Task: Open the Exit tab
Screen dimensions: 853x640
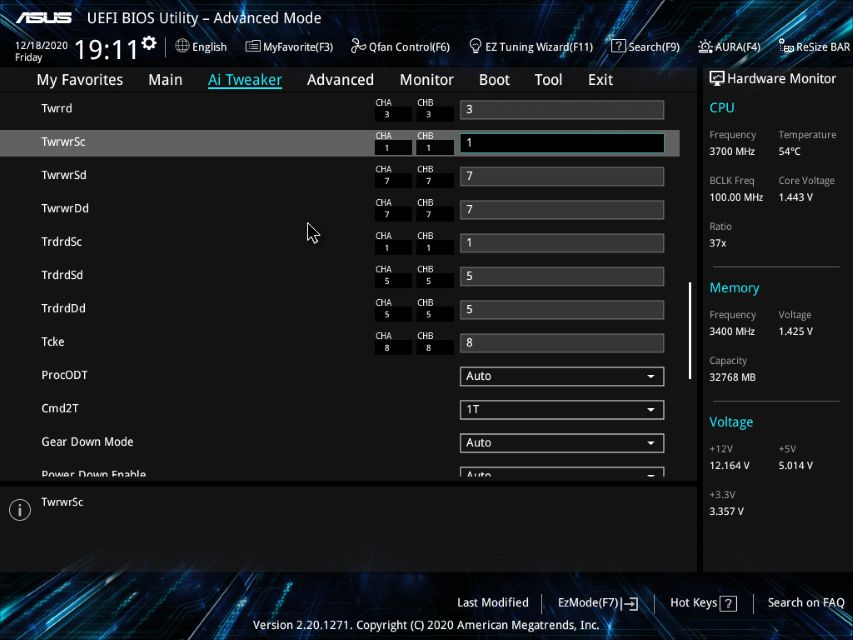Action: point(600,80)
